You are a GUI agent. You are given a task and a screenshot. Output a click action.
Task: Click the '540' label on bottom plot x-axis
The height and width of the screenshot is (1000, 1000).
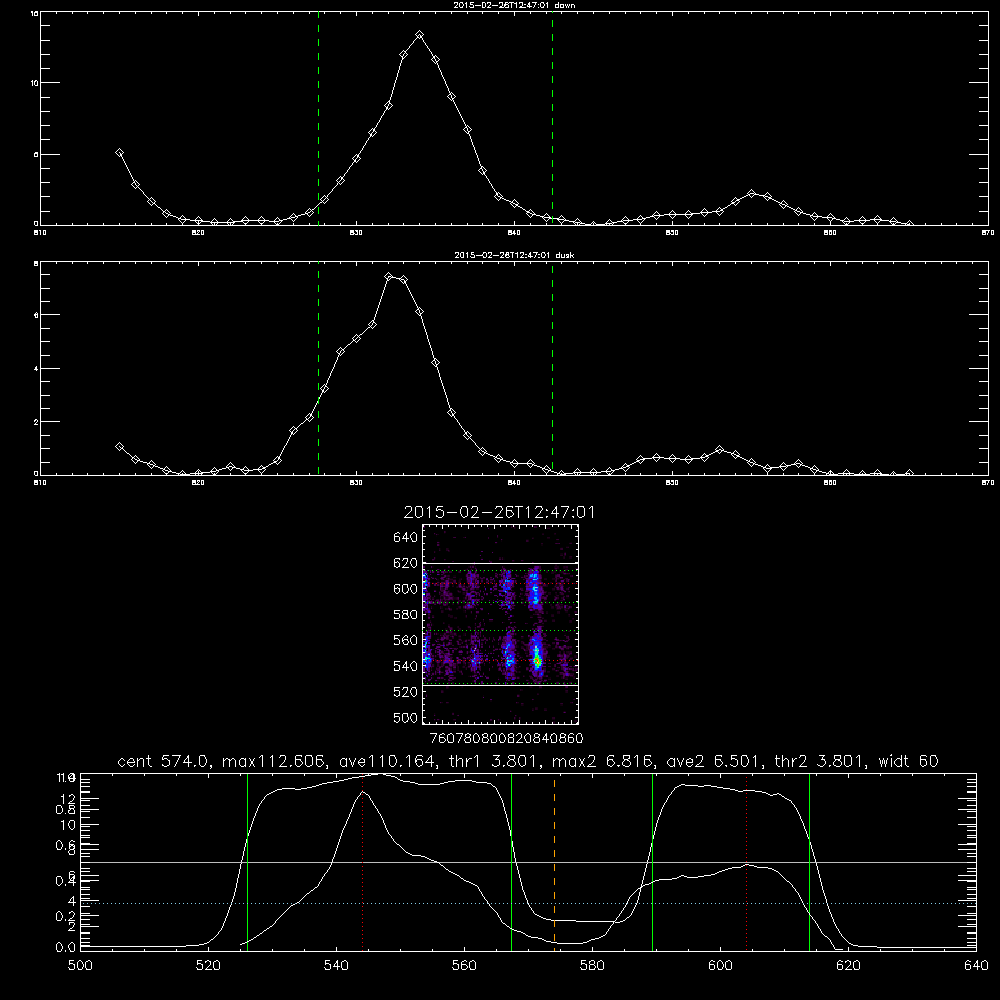tap(336, 966)
